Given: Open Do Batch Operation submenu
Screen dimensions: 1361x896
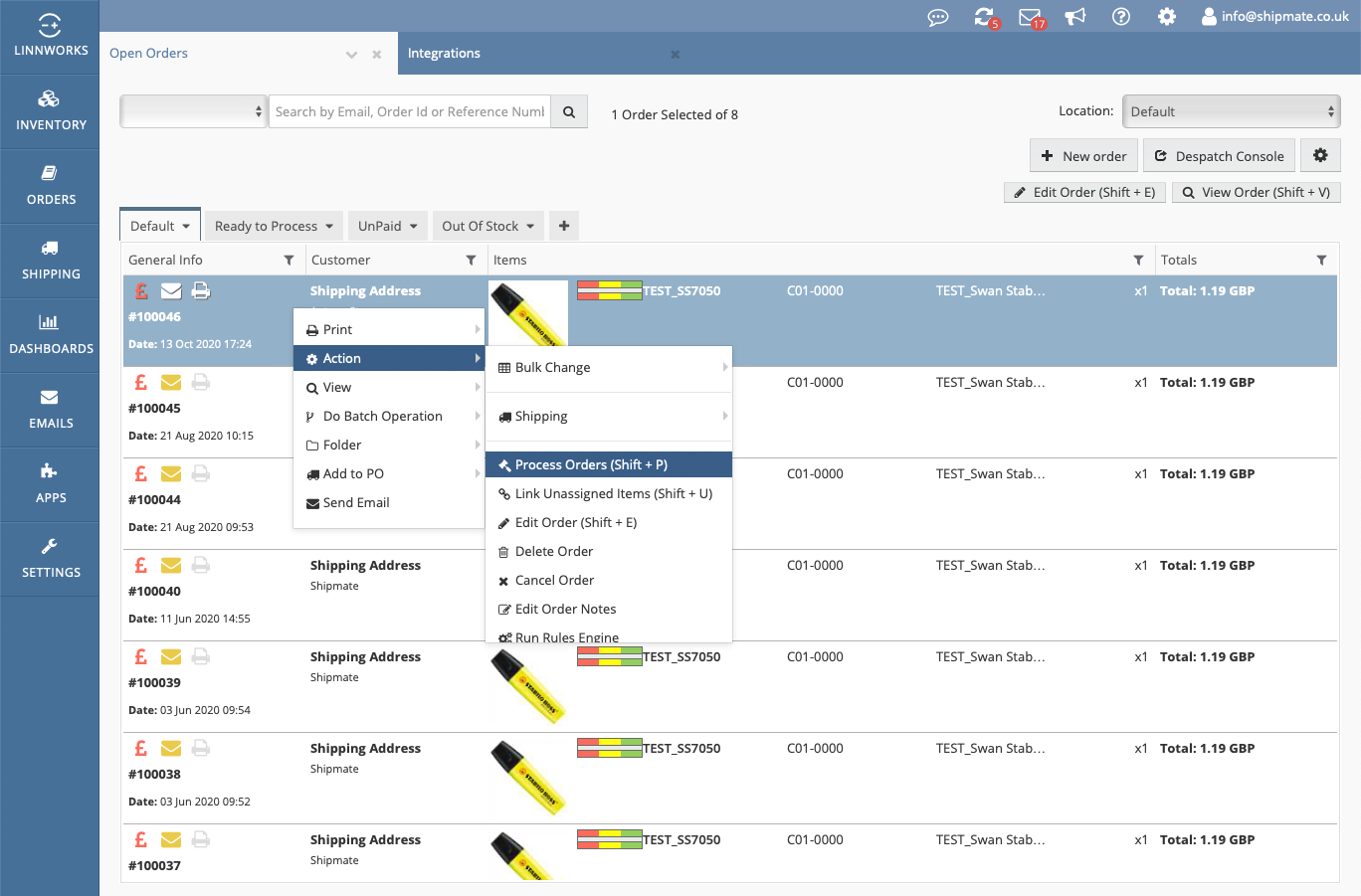Looking at the screenshot, I should 389,417.
